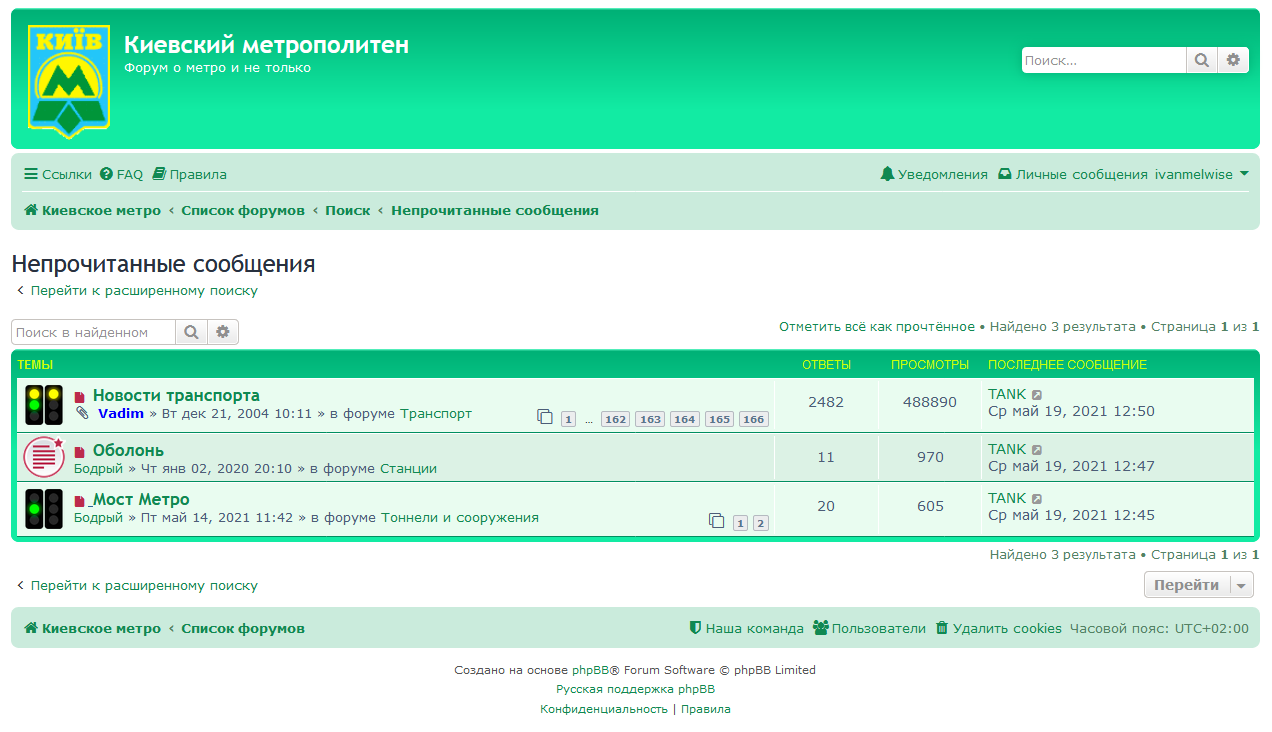1272x732 pixels.
Task: Jump to last post in Новости транспорта
Action: (x=1037, y=395)
